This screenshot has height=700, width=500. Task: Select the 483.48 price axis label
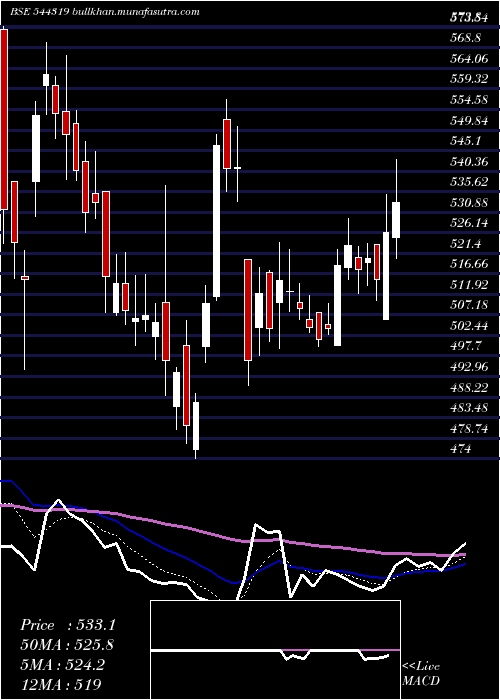468,408
